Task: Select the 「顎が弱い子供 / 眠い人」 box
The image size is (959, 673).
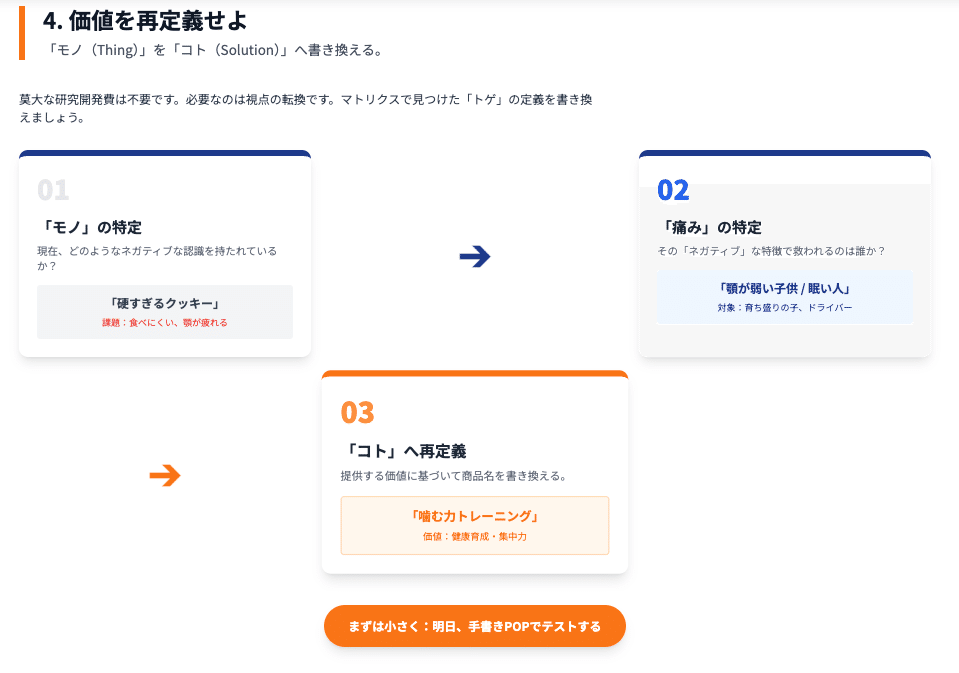Action: (785, 298)
